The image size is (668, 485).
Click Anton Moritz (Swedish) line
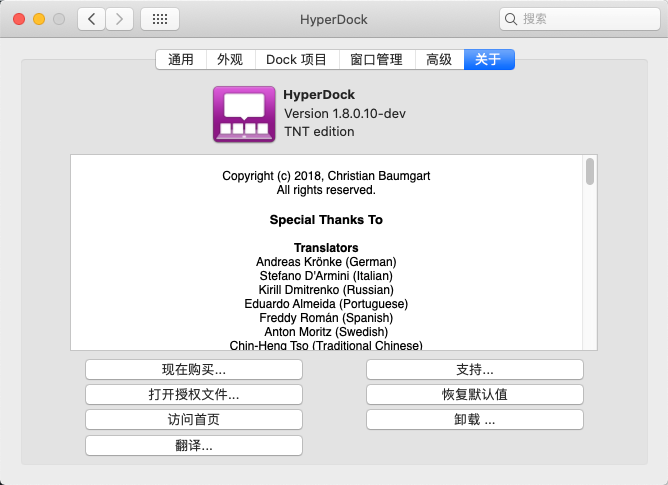(x=326, y=332)
